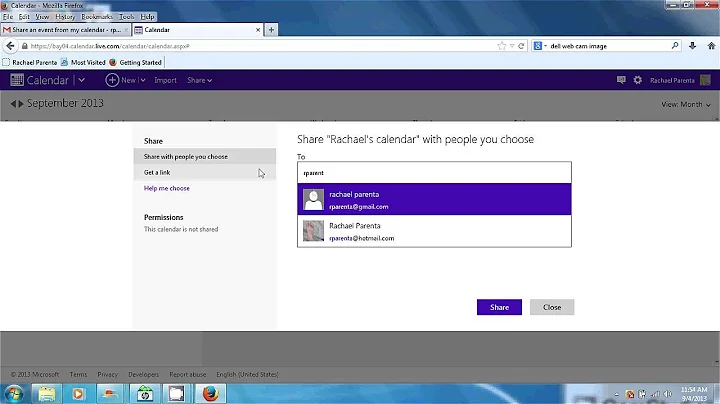
Task: Click the search magnifier icon
Action: click(x=675, y=45)
